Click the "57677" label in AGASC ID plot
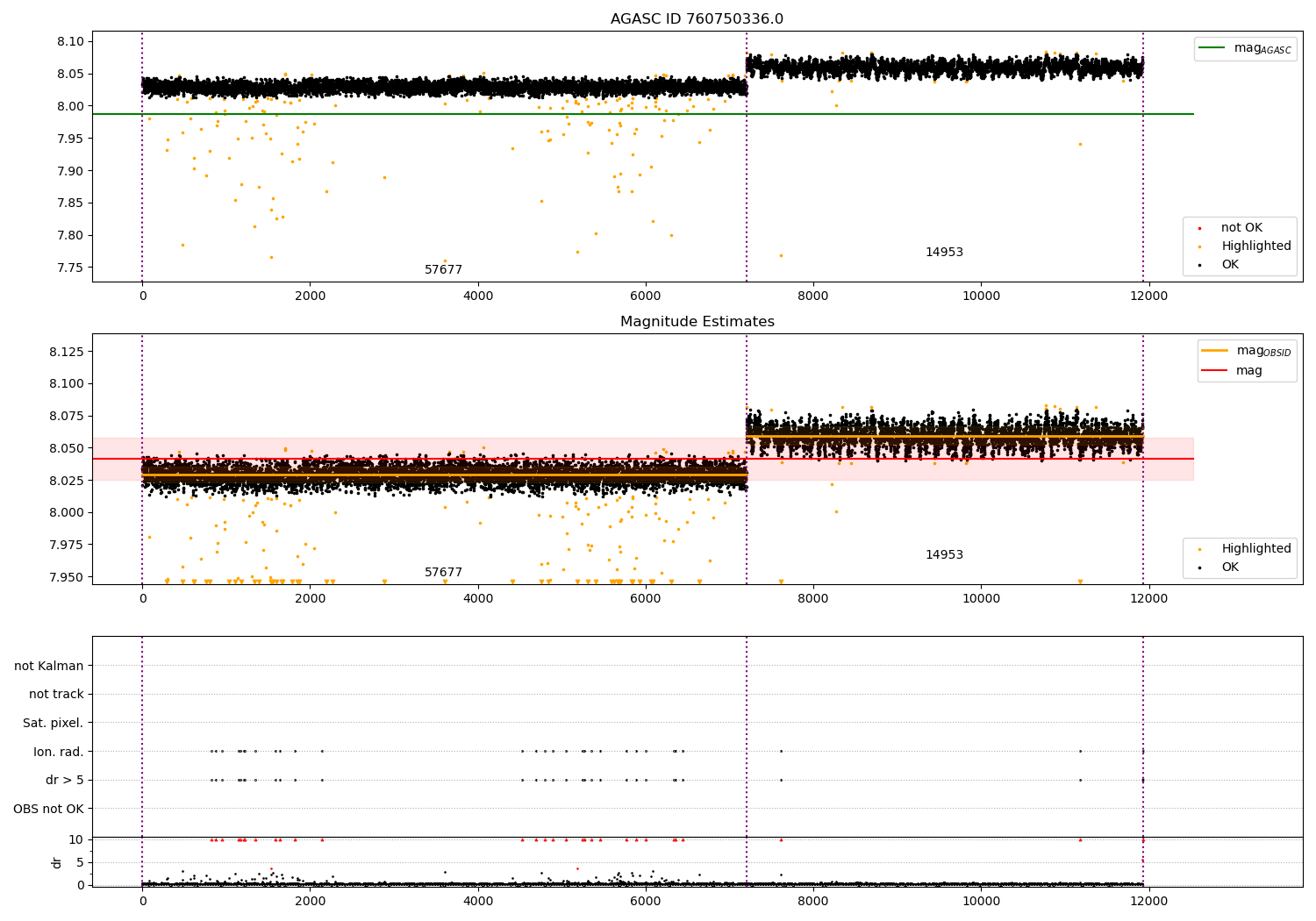Viewport: 1316px width, 921px height. 443,270
